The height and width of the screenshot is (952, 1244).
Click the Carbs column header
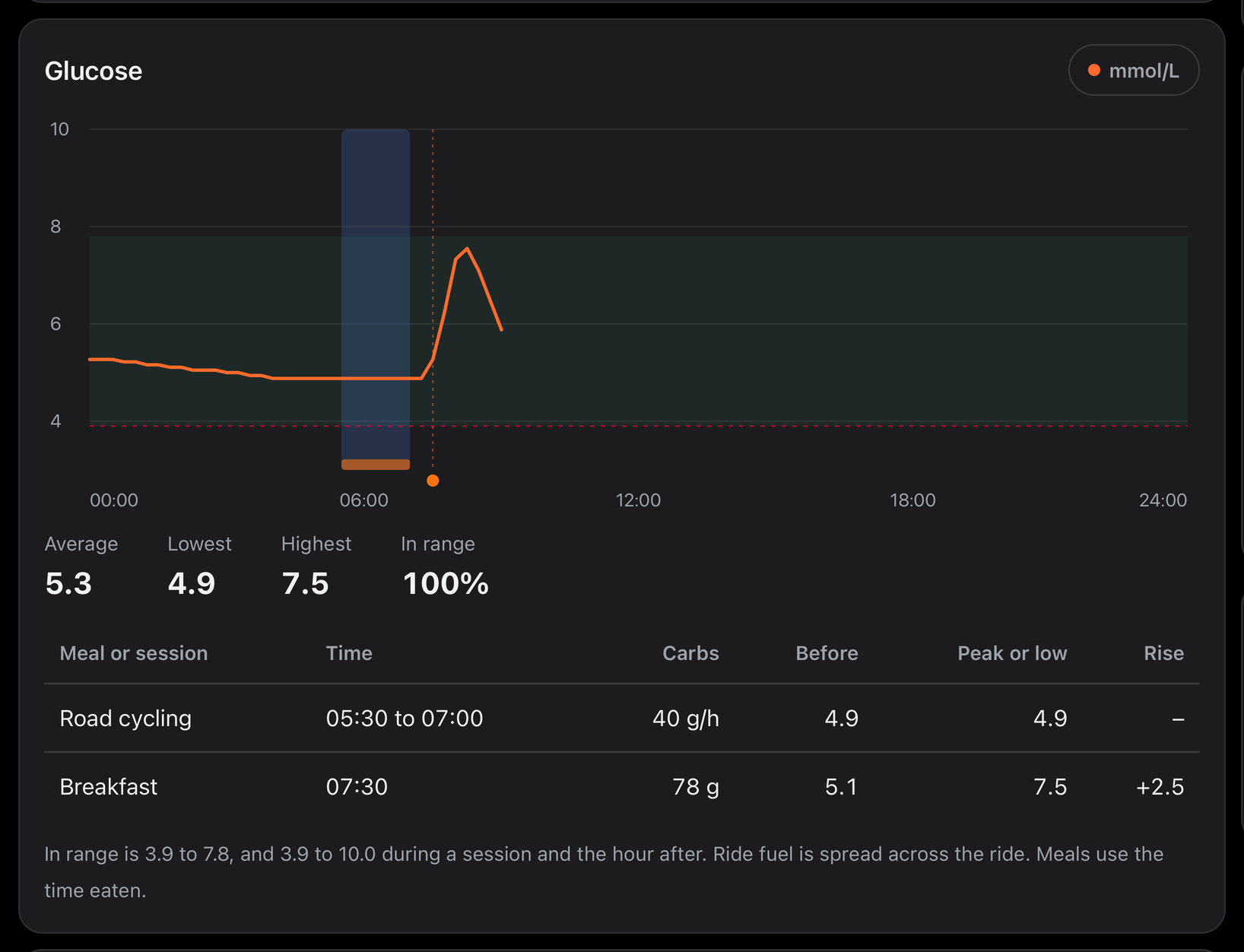click(690, 653)
